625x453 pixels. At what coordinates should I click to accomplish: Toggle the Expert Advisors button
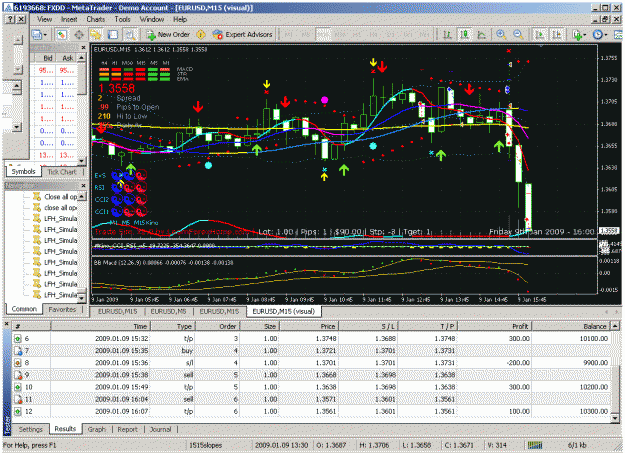click(x=242, y=35)
